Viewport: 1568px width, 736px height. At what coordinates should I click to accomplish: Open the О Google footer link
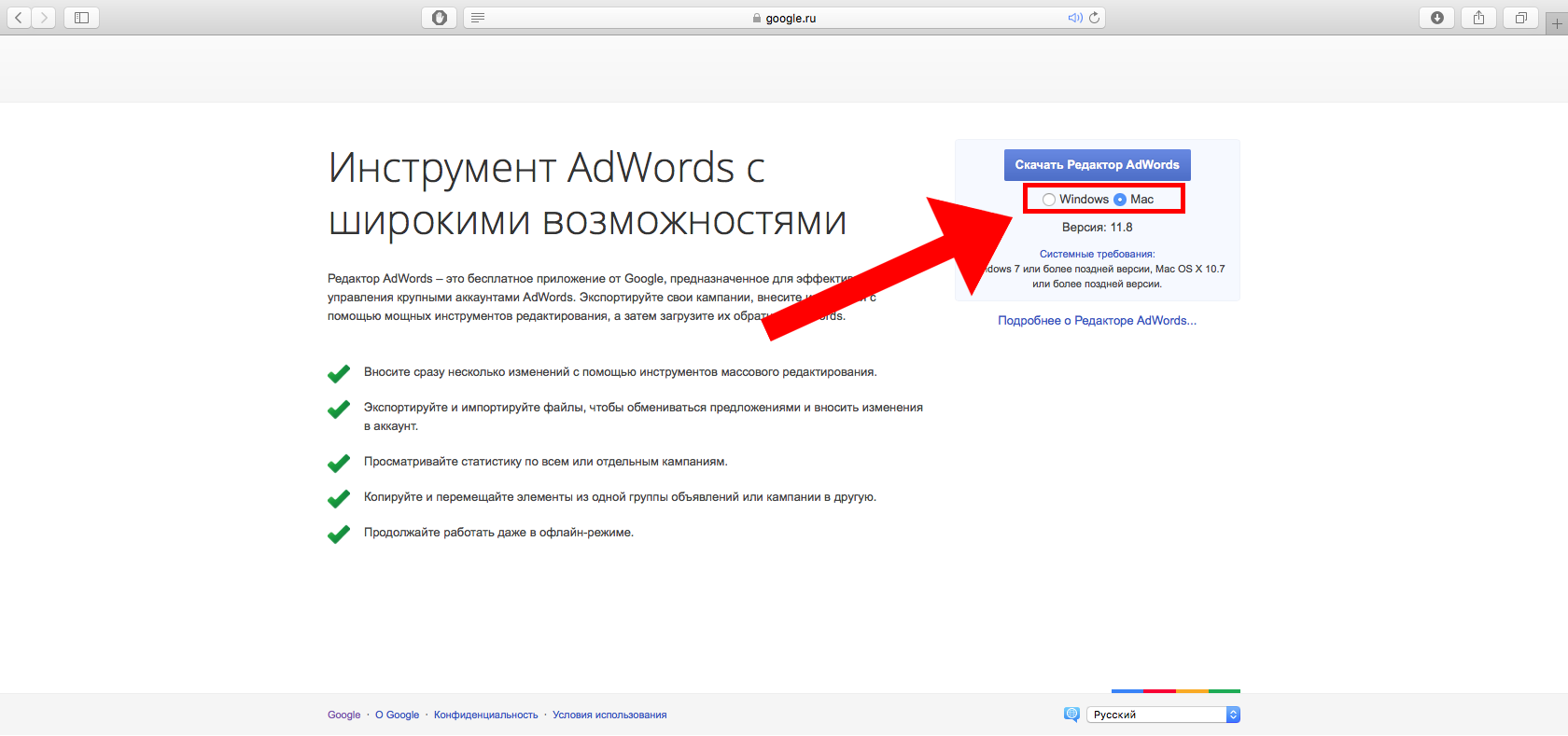(x=397, y=715)
